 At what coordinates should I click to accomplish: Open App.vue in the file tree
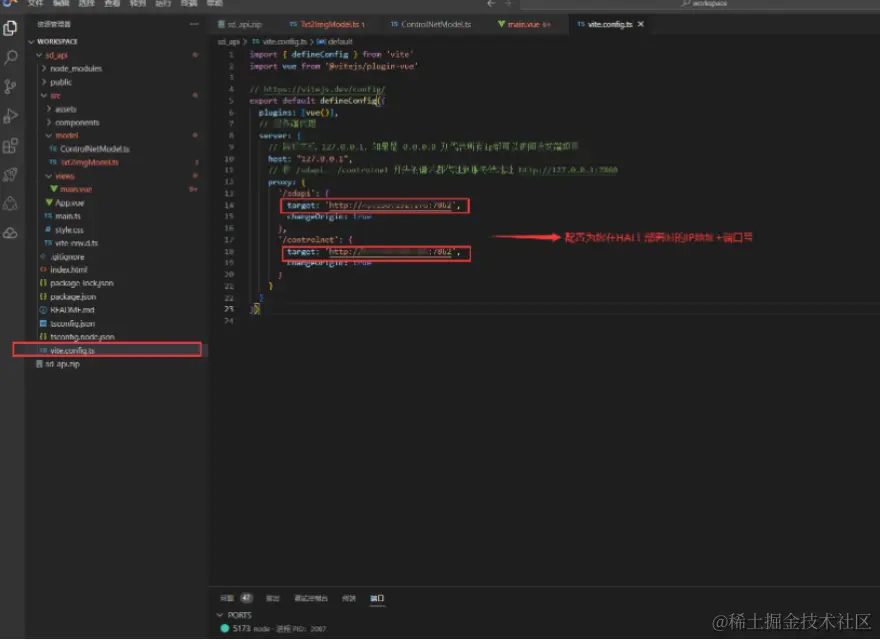coord(70,203)
